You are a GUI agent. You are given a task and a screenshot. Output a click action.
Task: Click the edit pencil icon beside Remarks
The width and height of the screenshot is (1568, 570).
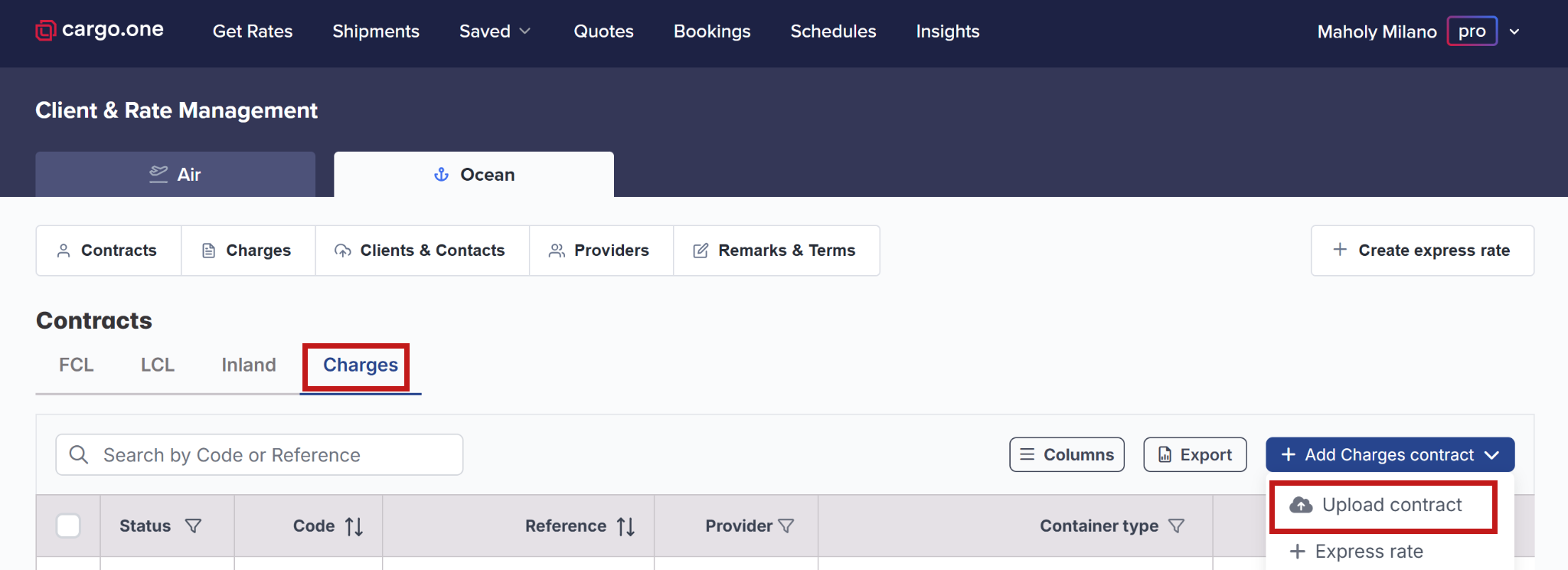click(701, 251)
